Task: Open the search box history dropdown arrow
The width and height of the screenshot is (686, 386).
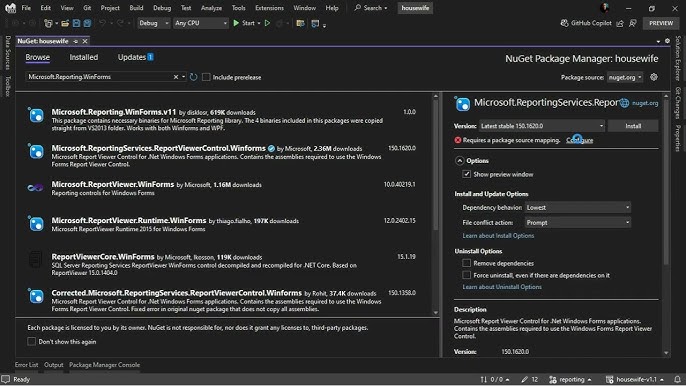Action: tap(183, 77)
